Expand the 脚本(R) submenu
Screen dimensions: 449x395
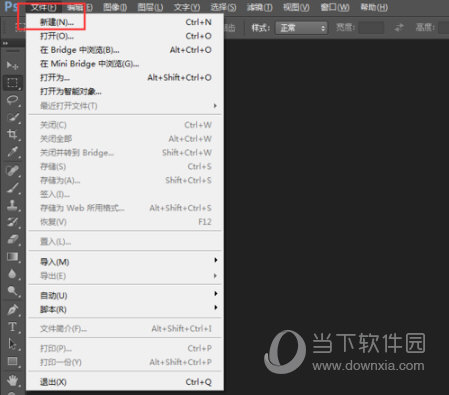tap(216, 307)
